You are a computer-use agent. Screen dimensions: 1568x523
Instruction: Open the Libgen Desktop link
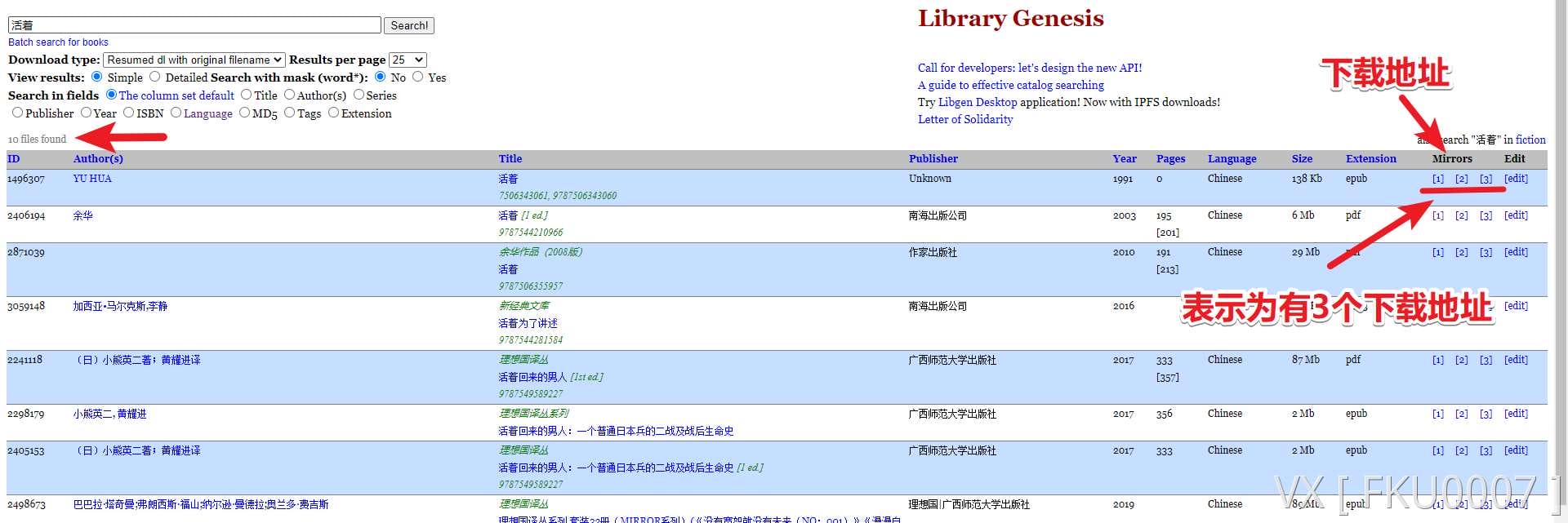point(978,102)
